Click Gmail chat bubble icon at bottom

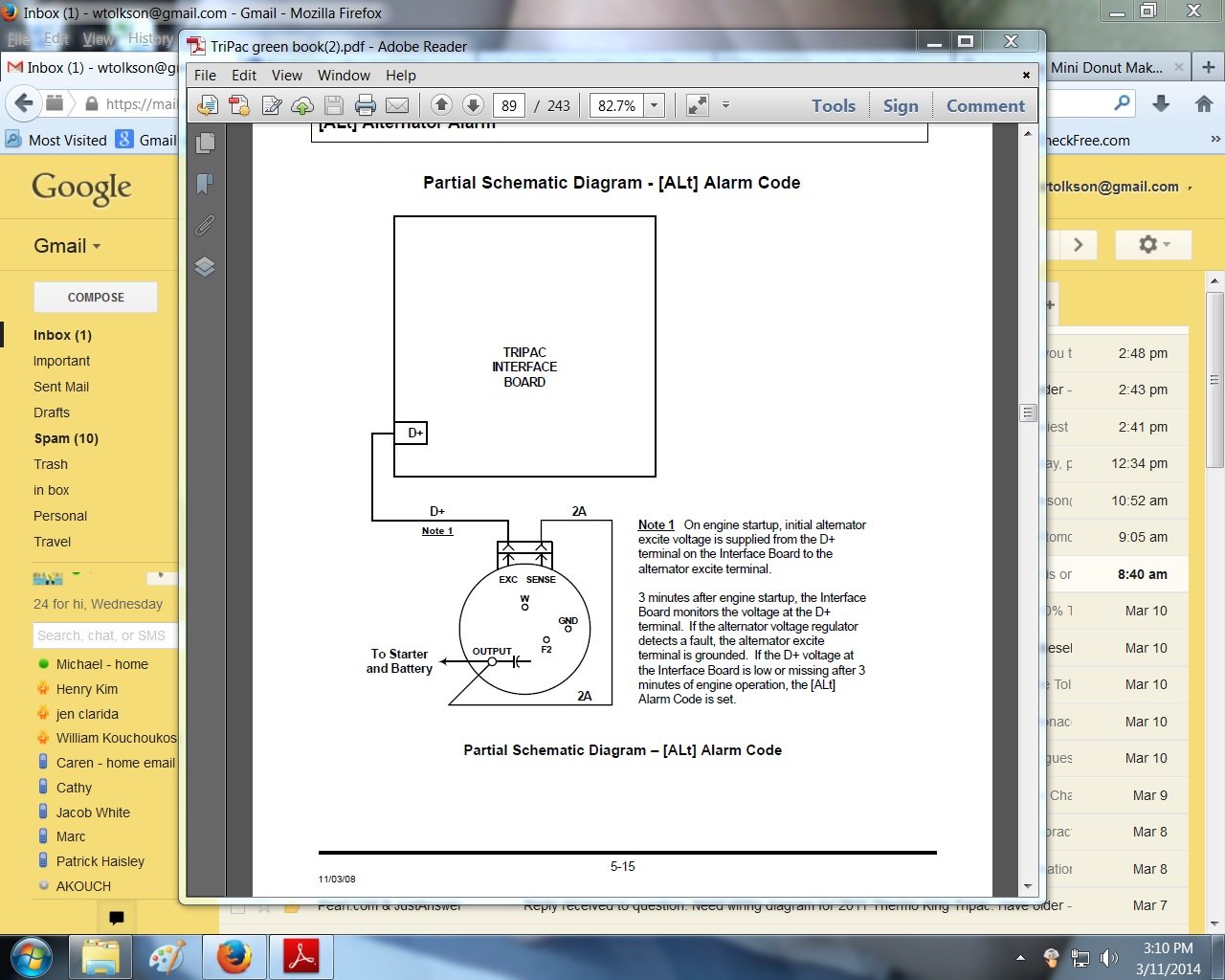[x=117, y=918]
